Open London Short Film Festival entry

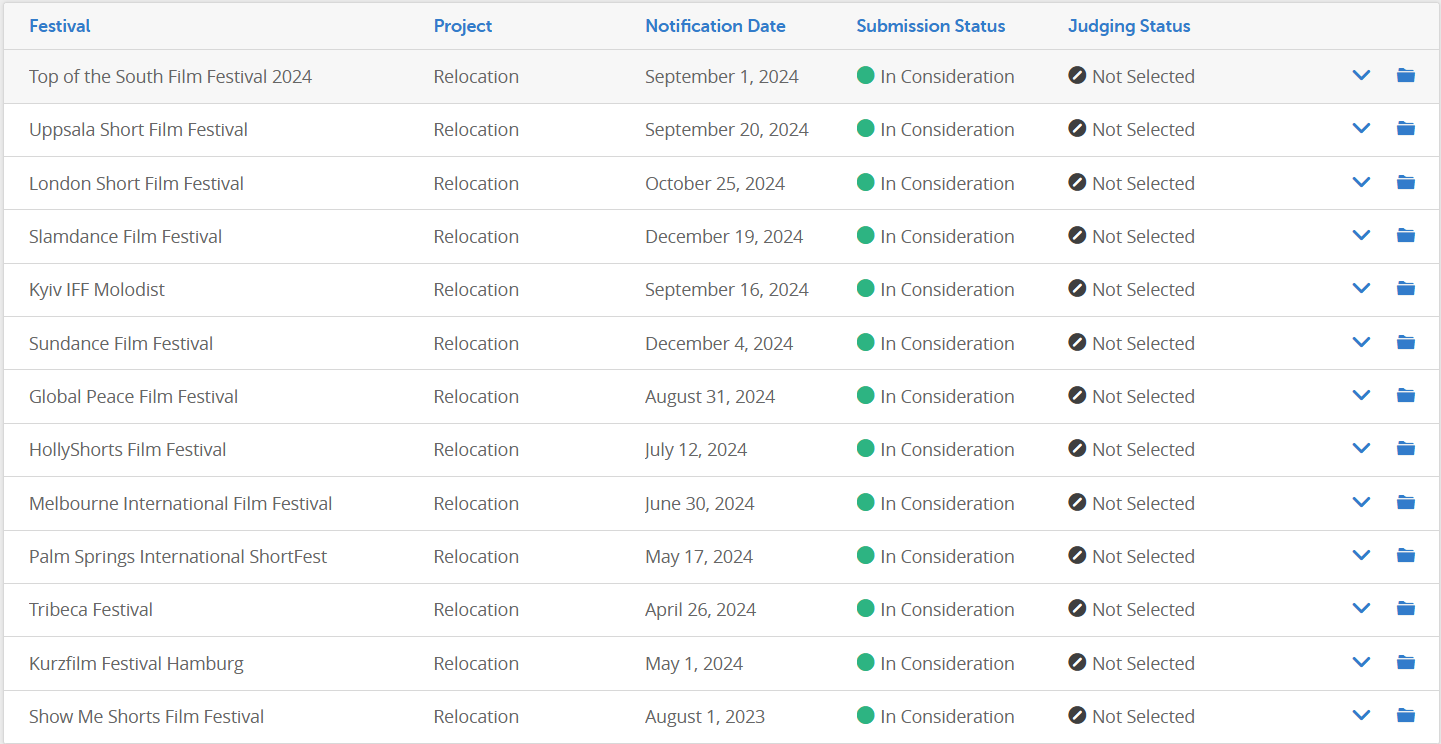click(x=136, y=183)
